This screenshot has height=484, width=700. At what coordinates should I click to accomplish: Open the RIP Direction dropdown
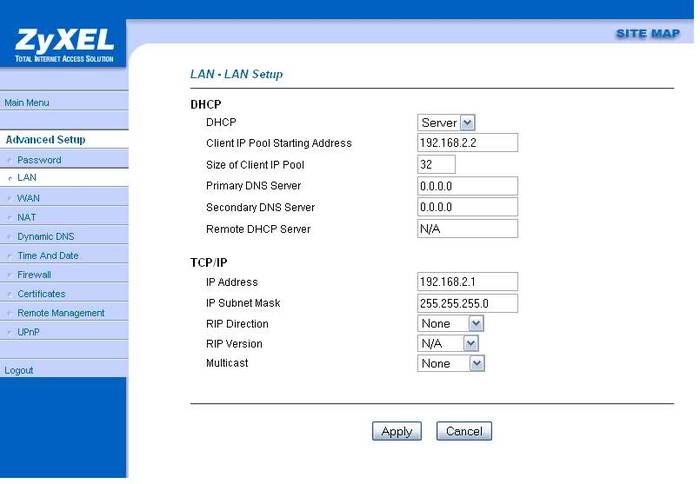(x=450, y=324)
